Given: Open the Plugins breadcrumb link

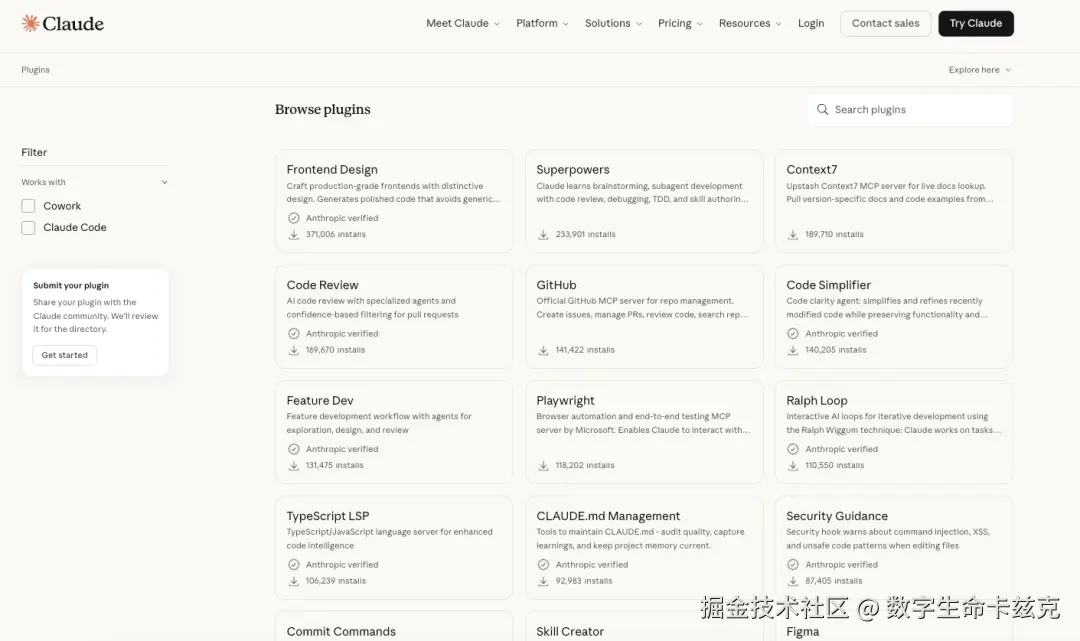Looking at the screenshot, I should click(35, 70).
